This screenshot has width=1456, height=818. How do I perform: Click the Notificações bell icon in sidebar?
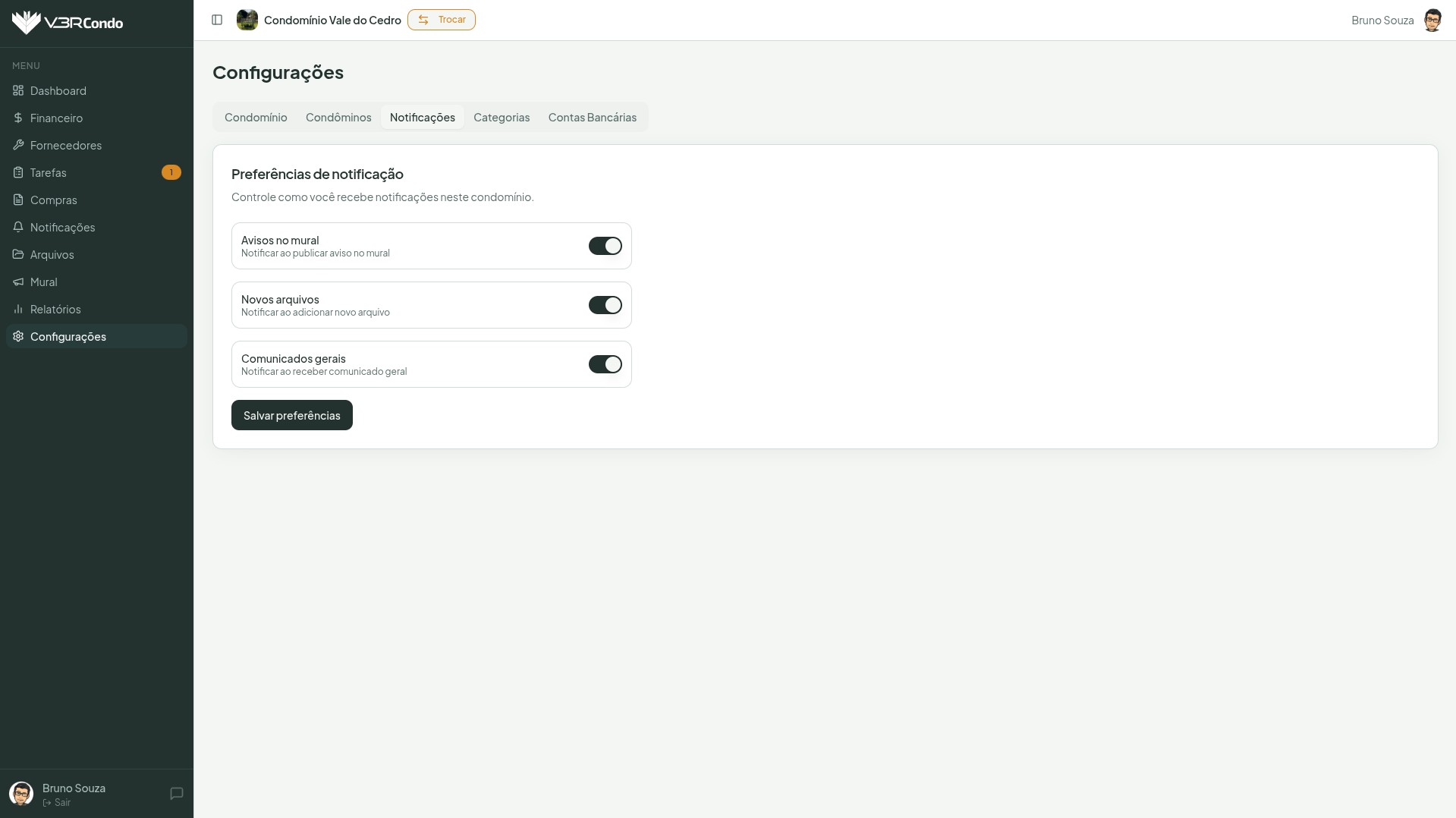coord(18,227)
